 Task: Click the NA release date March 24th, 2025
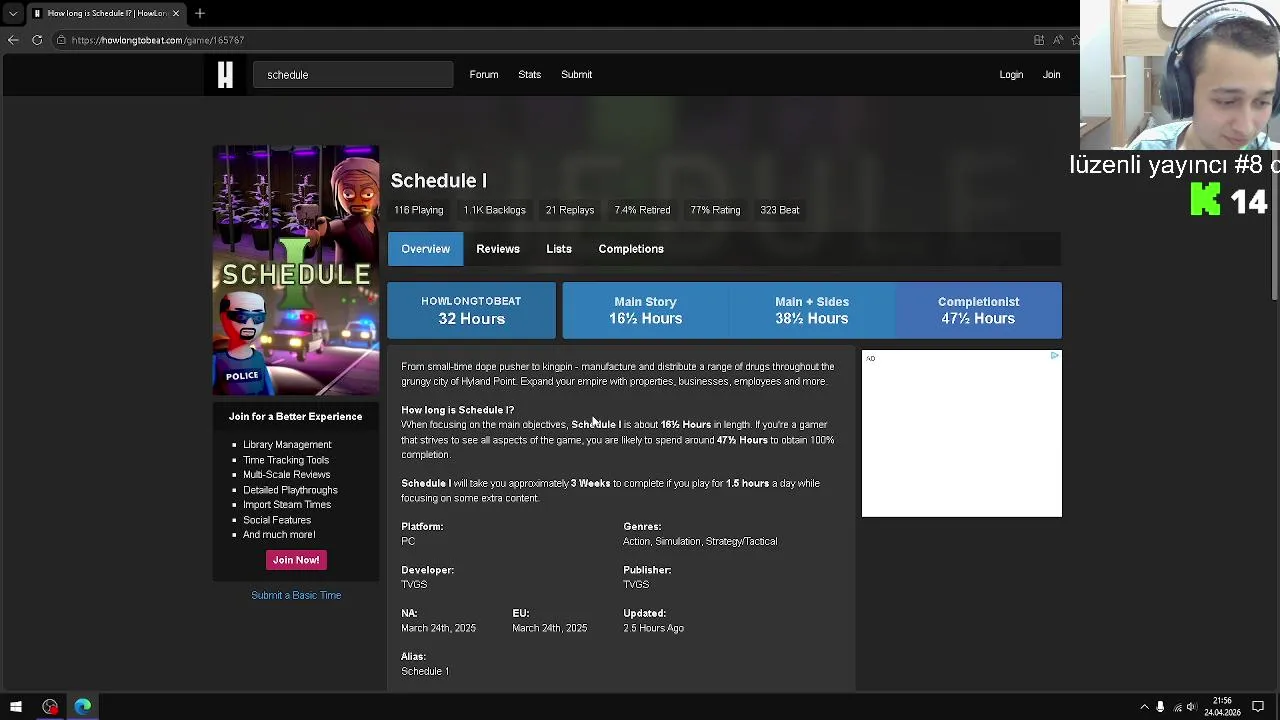point(438,628)
